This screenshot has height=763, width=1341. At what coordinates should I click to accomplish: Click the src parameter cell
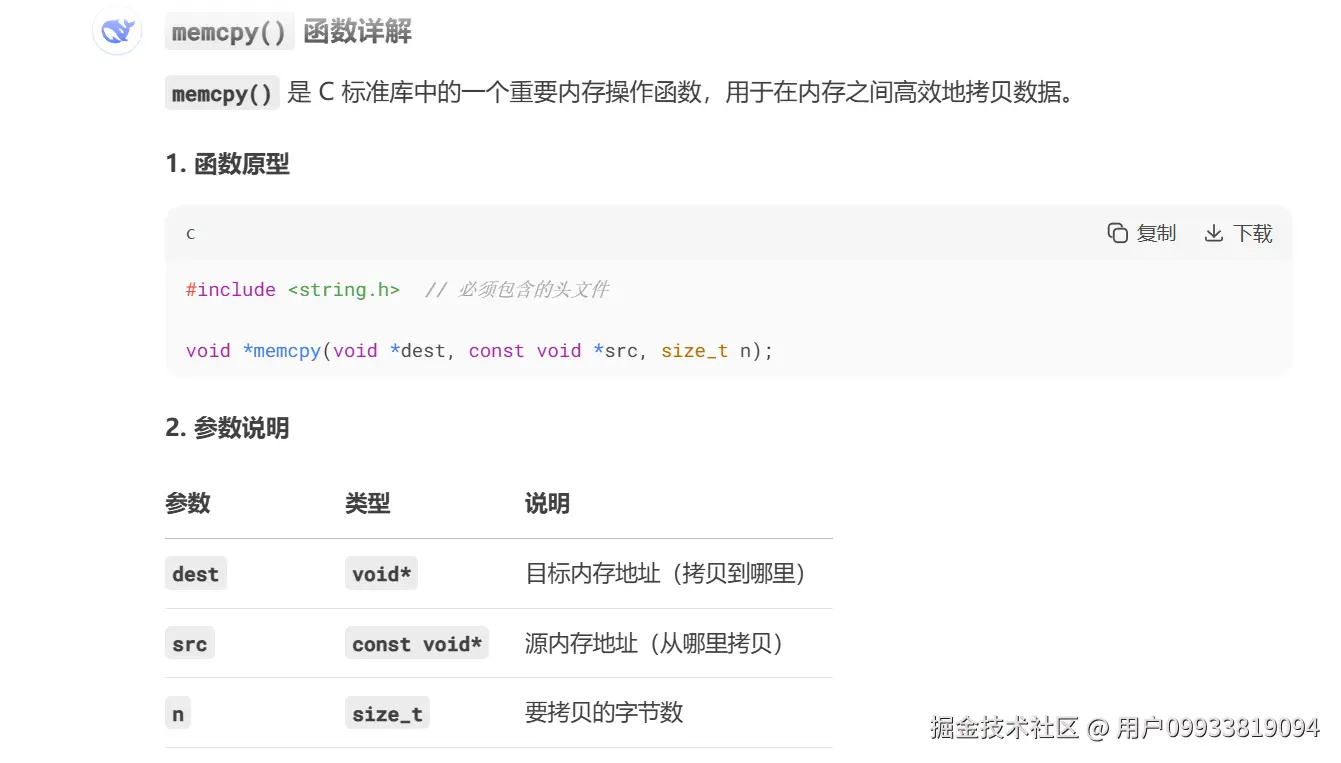[x=190, y=644]
